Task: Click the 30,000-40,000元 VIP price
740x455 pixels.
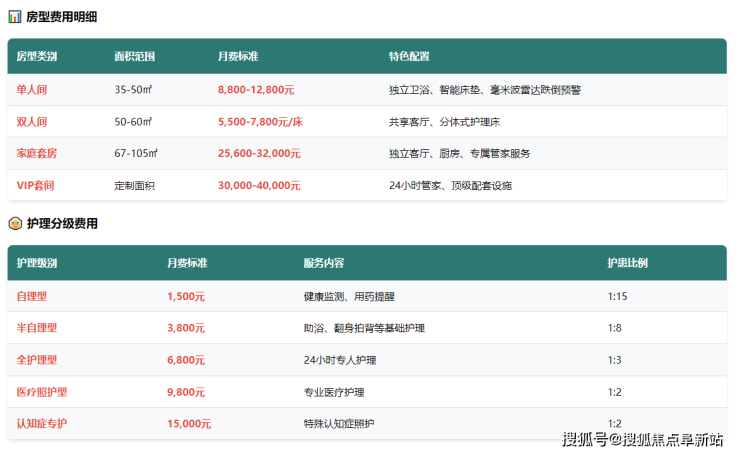Action: tap(259, 186)
